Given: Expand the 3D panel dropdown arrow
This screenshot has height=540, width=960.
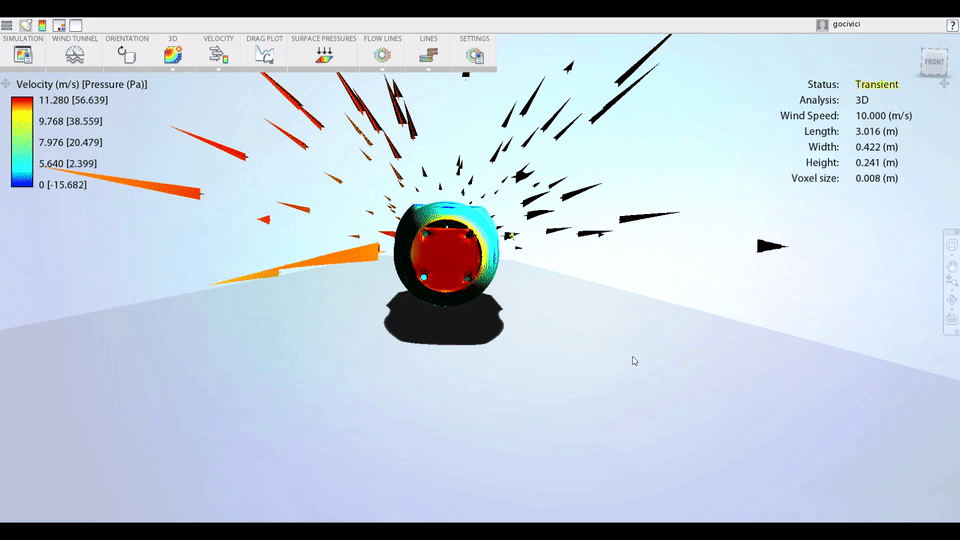Looking at the screenshot, I should (x=173, y=69).
